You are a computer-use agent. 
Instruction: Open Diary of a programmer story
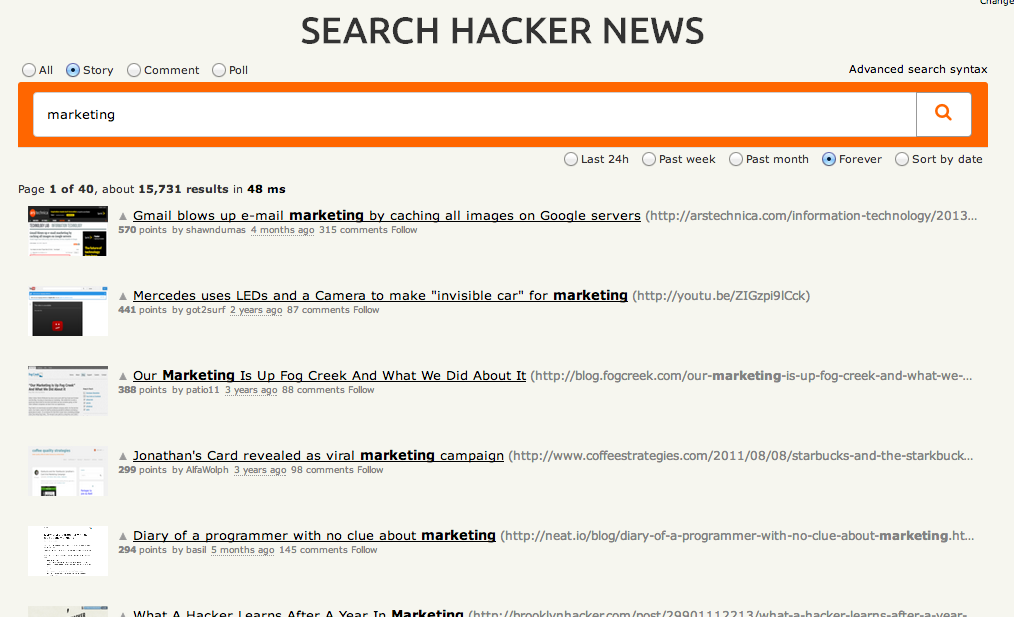pos(314,536)
